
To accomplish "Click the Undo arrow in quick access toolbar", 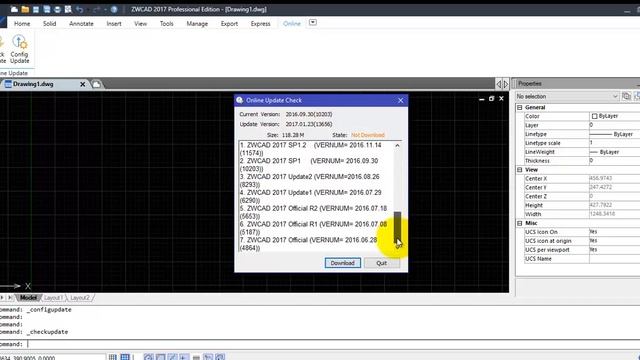I will [x=80, y=9].
